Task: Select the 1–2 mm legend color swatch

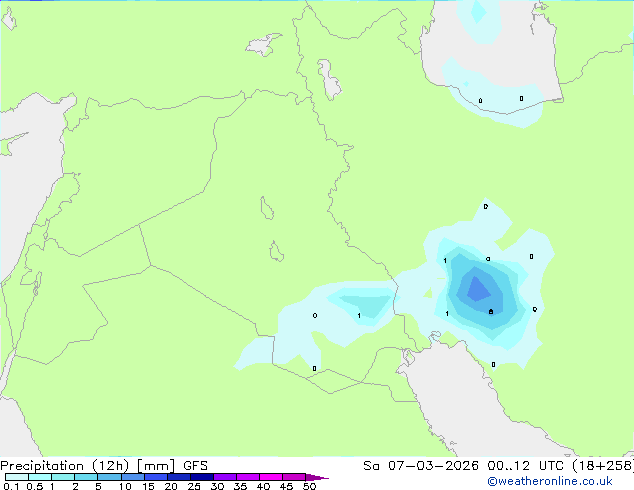Action: click(x=63, y=477)
